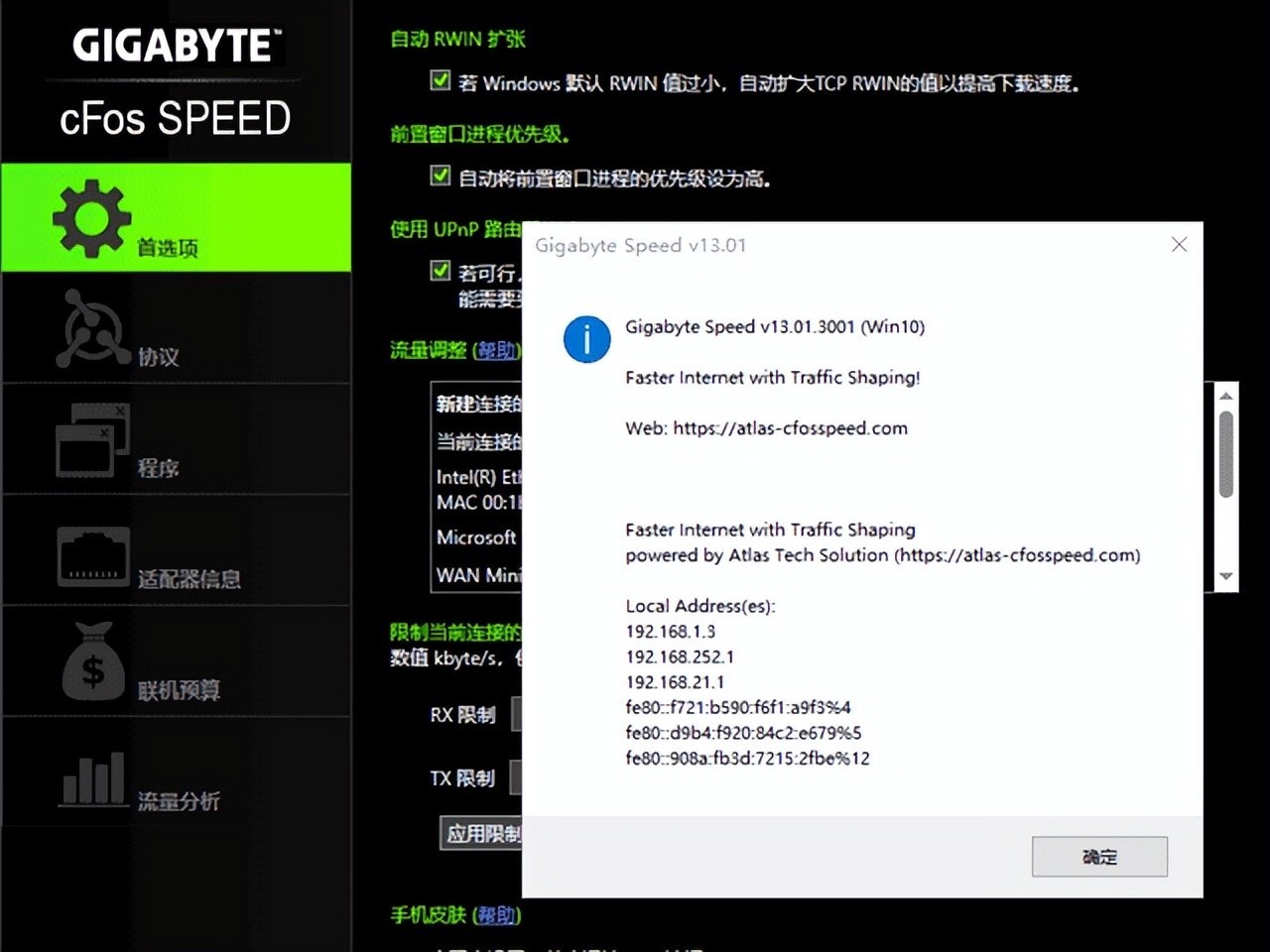This screenshot has height=952, width=1270.
Task: Close the Gigabyte Speed v13.01 dialog
Action: coord(1179,244)
